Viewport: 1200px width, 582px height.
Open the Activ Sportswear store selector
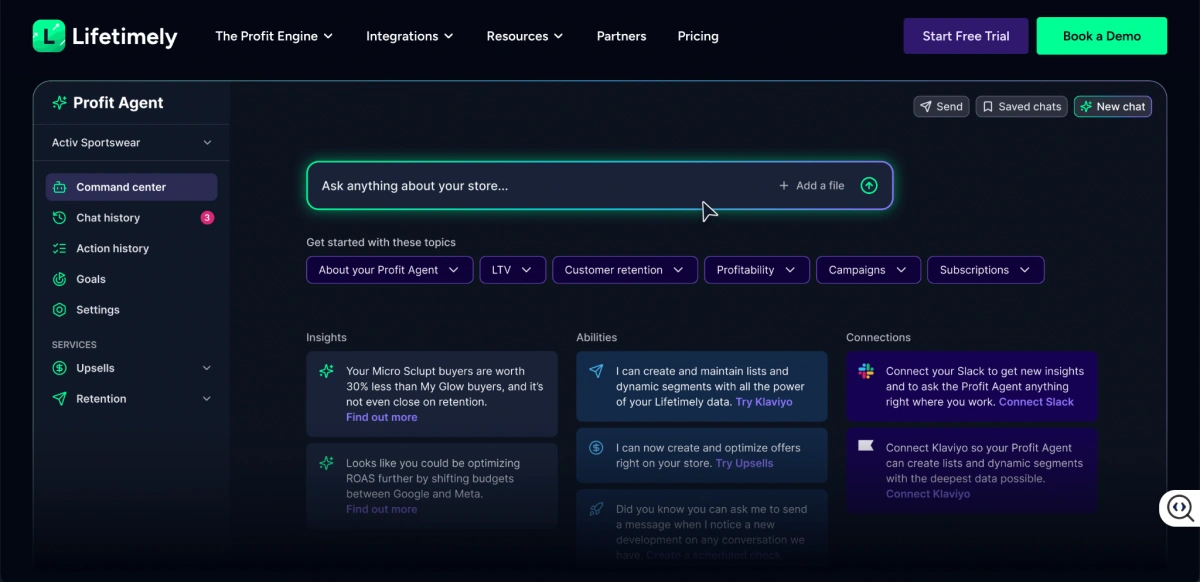click(x=132, y=143)
